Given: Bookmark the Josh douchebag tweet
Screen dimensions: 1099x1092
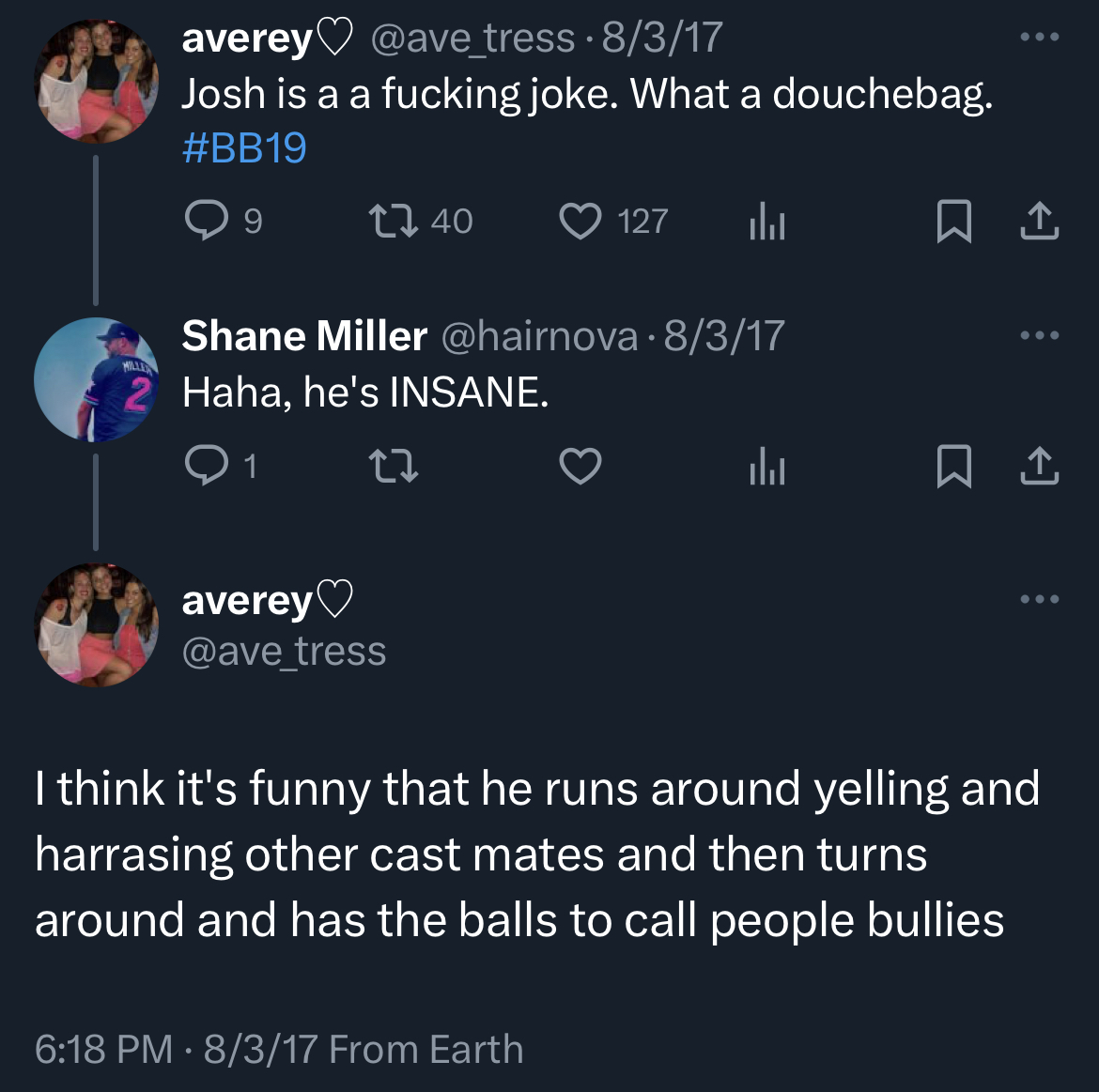Looking at the screenshot, I should 954,222.
